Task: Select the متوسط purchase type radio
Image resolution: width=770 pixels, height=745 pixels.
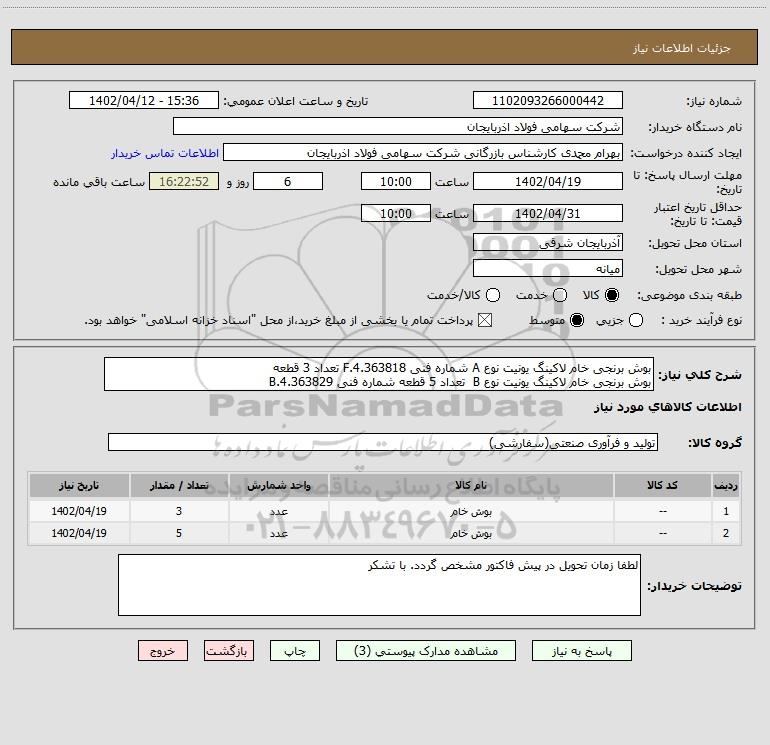Action: [x=577, y=320]
